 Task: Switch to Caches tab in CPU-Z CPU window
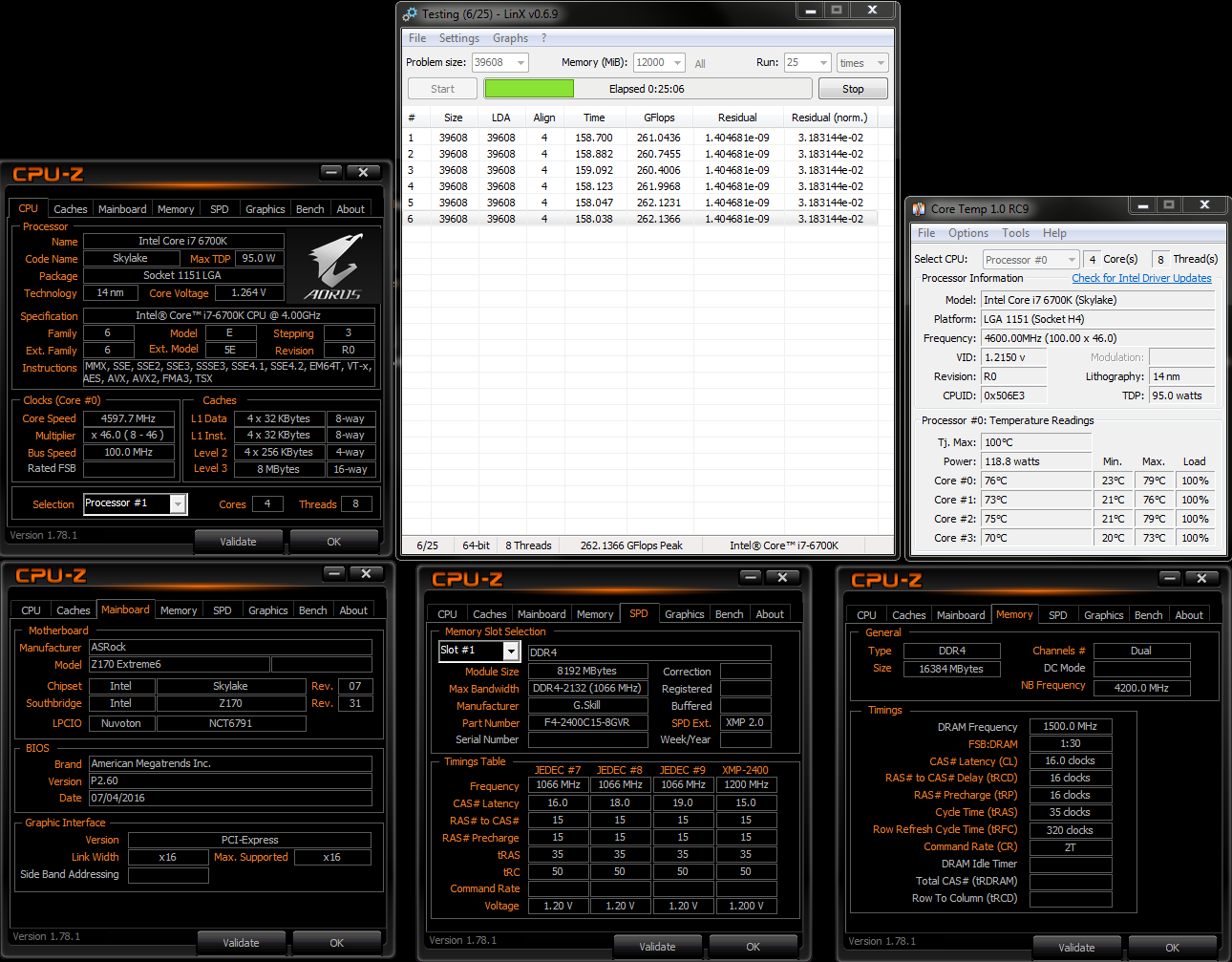pos(70,209)
